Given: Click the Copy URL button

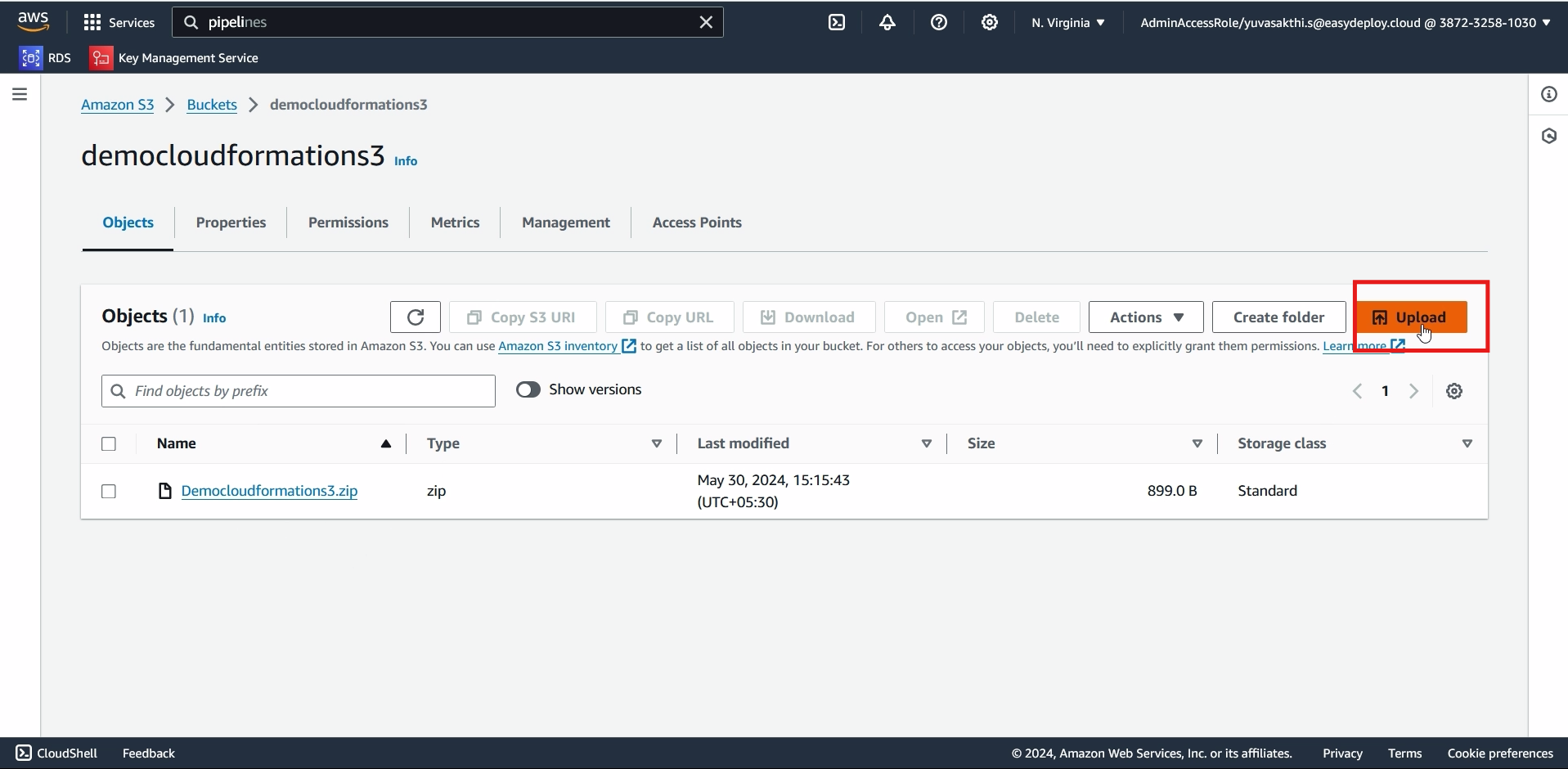Looking at the screenshot, I should coord(669,317).
